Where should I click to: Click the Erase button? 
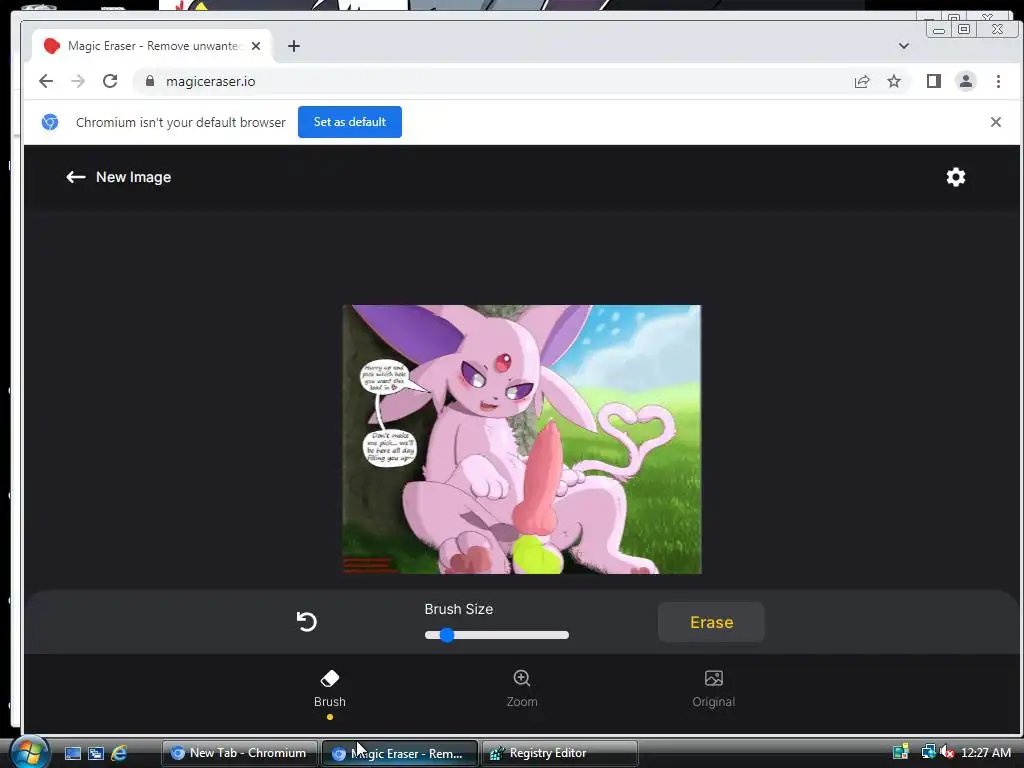tap(711, 622)
